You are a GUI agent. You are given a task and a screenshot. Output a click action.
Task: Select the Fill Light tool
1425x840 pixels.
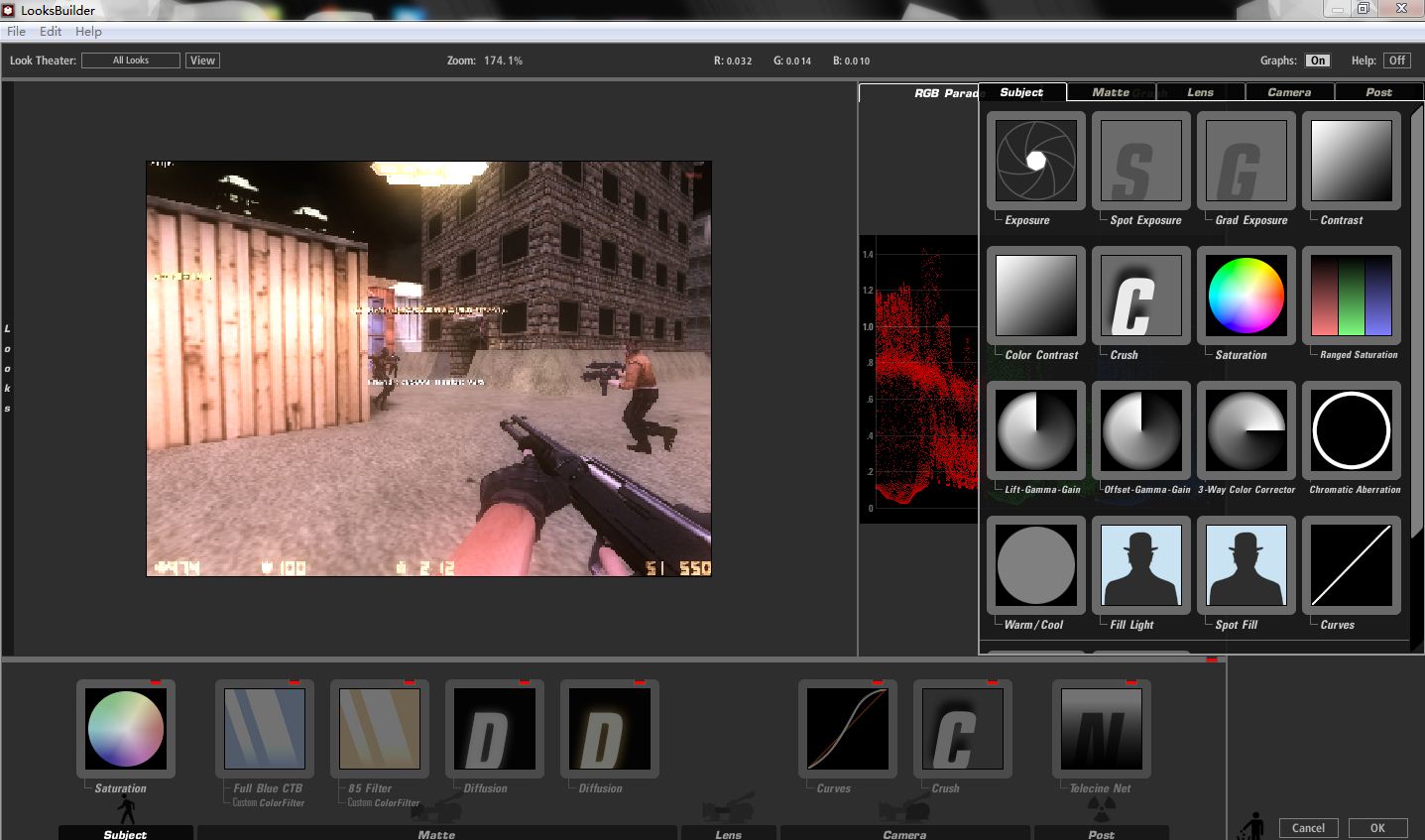[x=1140, y=565]
